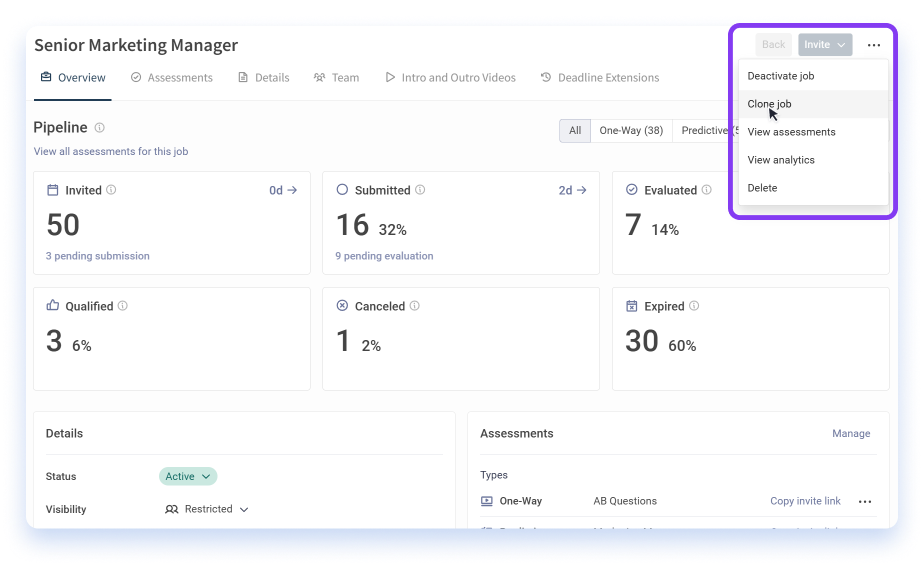This screenshot has width=924, height=563.
Task: Select the One-Way (38) filter
Action: tap(631, 131)
